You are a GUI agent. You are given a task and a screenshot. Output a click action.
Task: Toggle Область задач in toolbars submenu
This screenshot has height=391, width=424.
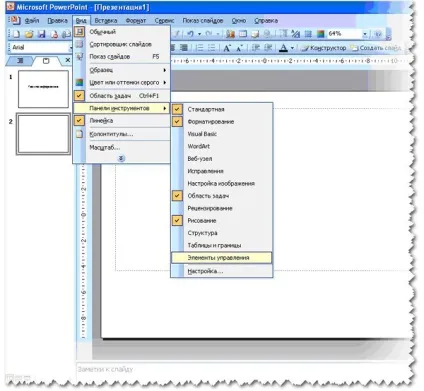coord(222,196)
